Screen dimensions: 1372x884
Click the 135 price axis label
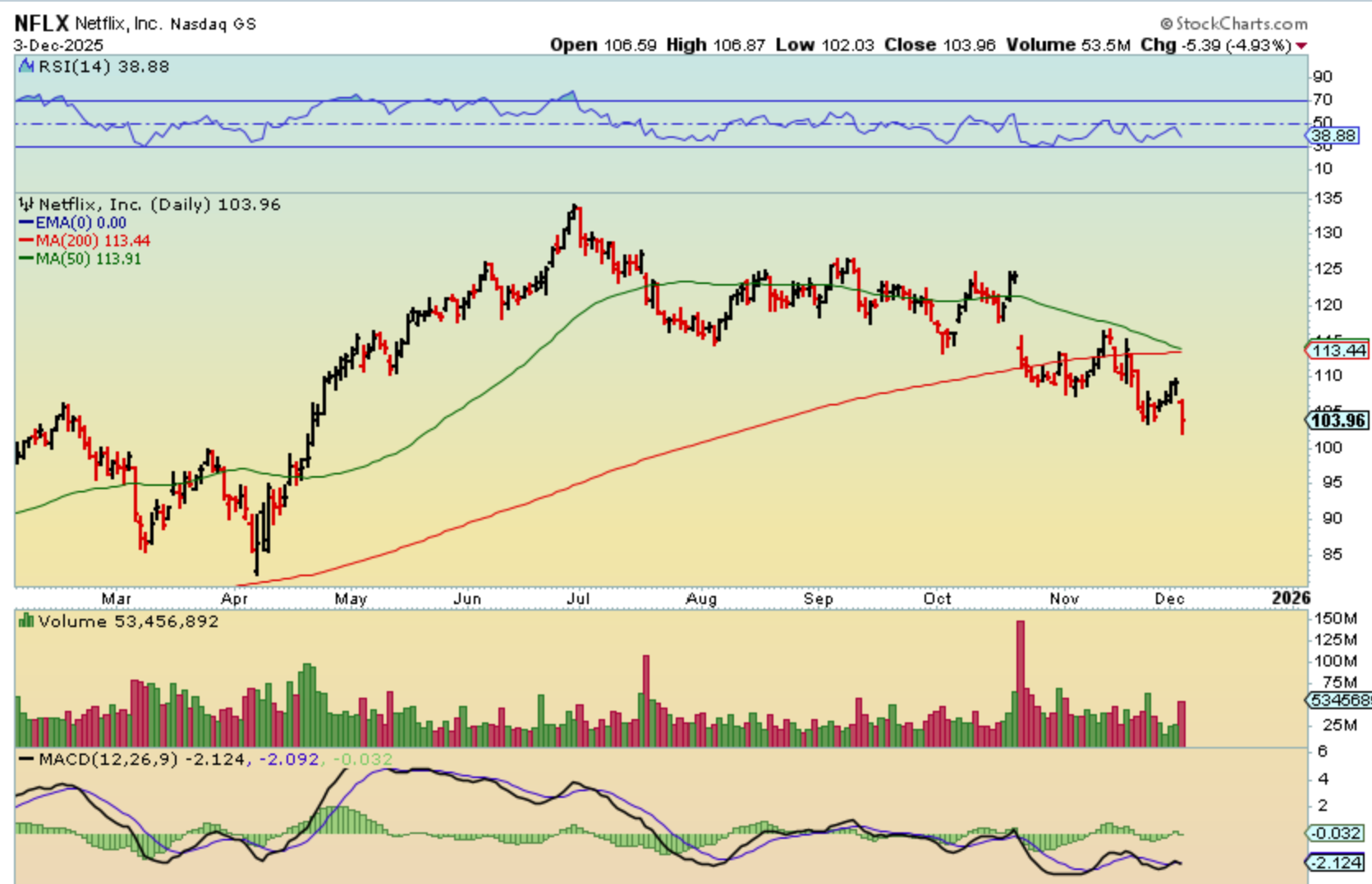[x=1328, y=199]
